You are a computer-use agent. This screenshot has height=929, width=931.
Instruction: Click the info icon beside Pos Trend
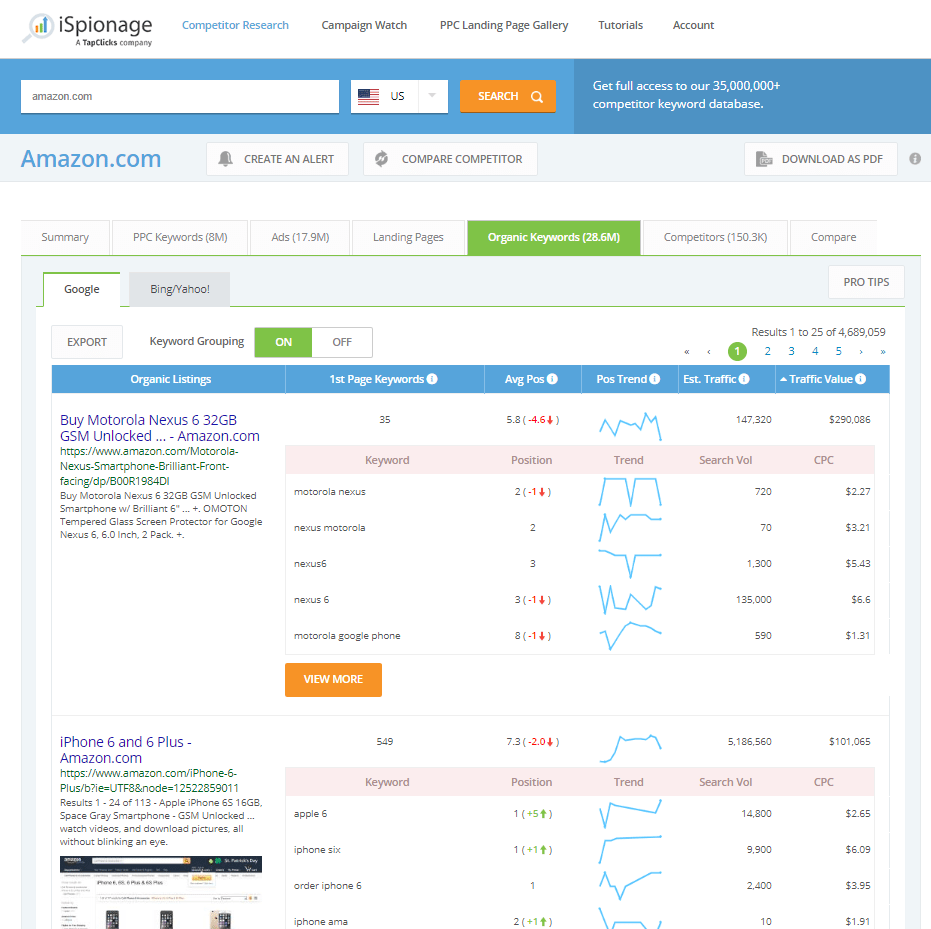654,379
